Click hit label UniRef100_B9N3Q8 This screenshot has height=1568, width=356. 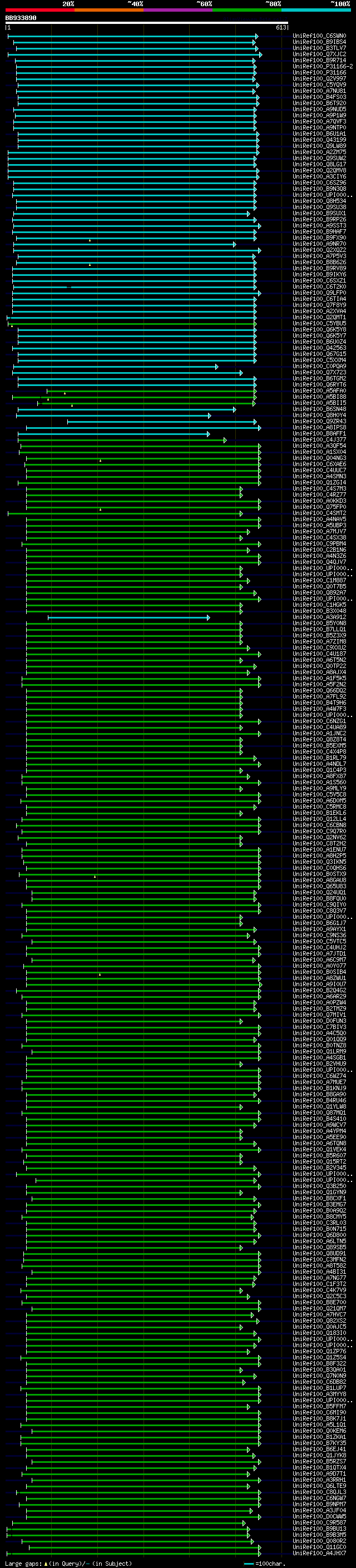319,189
